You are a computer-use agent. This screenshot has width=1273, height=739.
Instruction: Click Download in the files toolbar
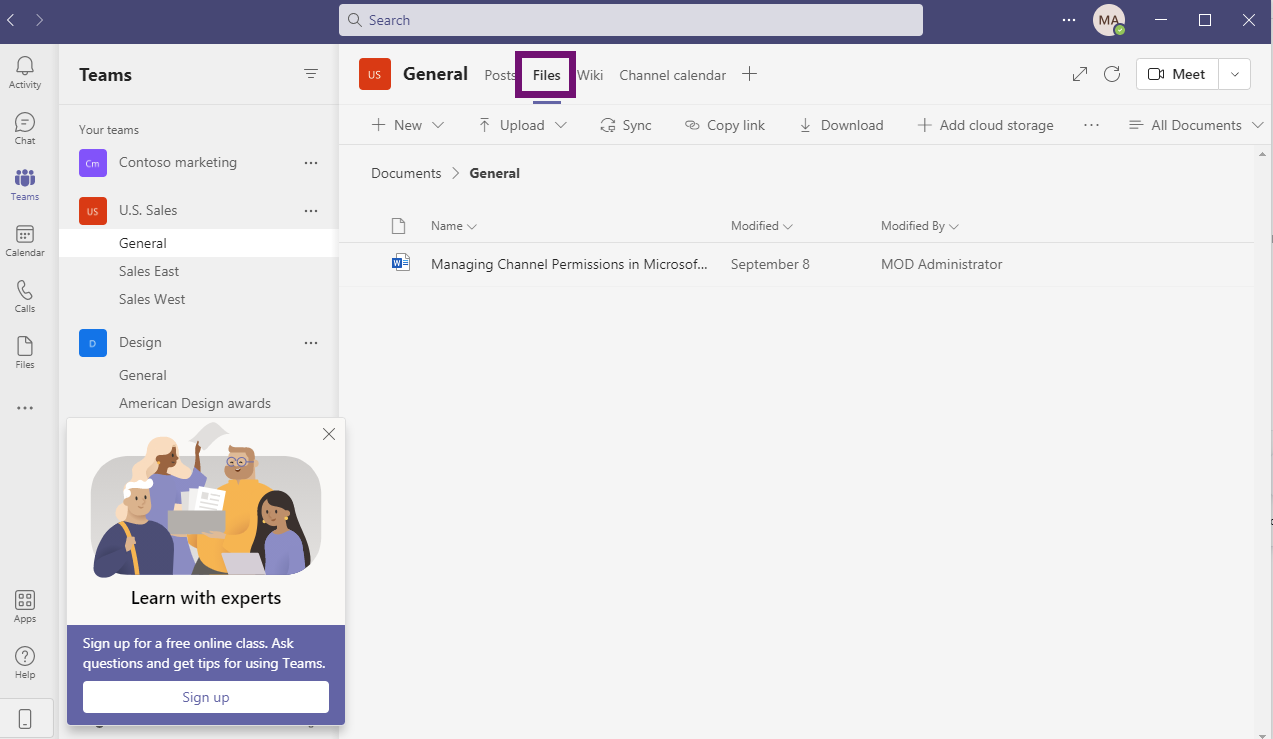pos(841,125)
